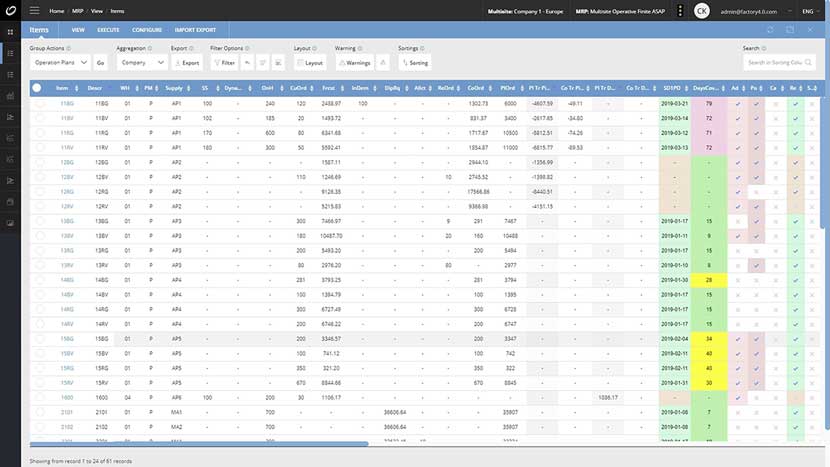This screenshot has height=467, width=830.
Task: Click the undo filter arrow icon
Action: point(247,62)
